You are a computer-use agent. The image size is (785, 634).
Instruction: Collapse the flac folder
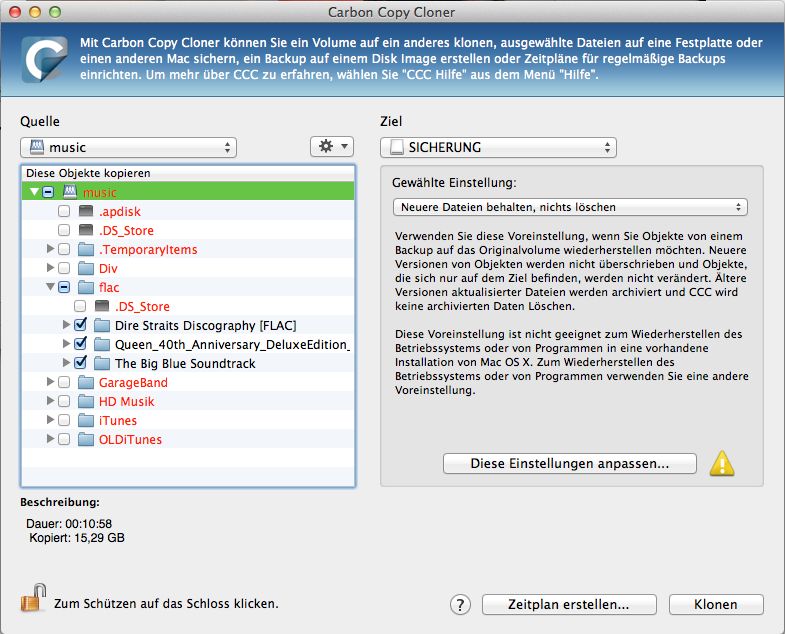coord(50,288)
